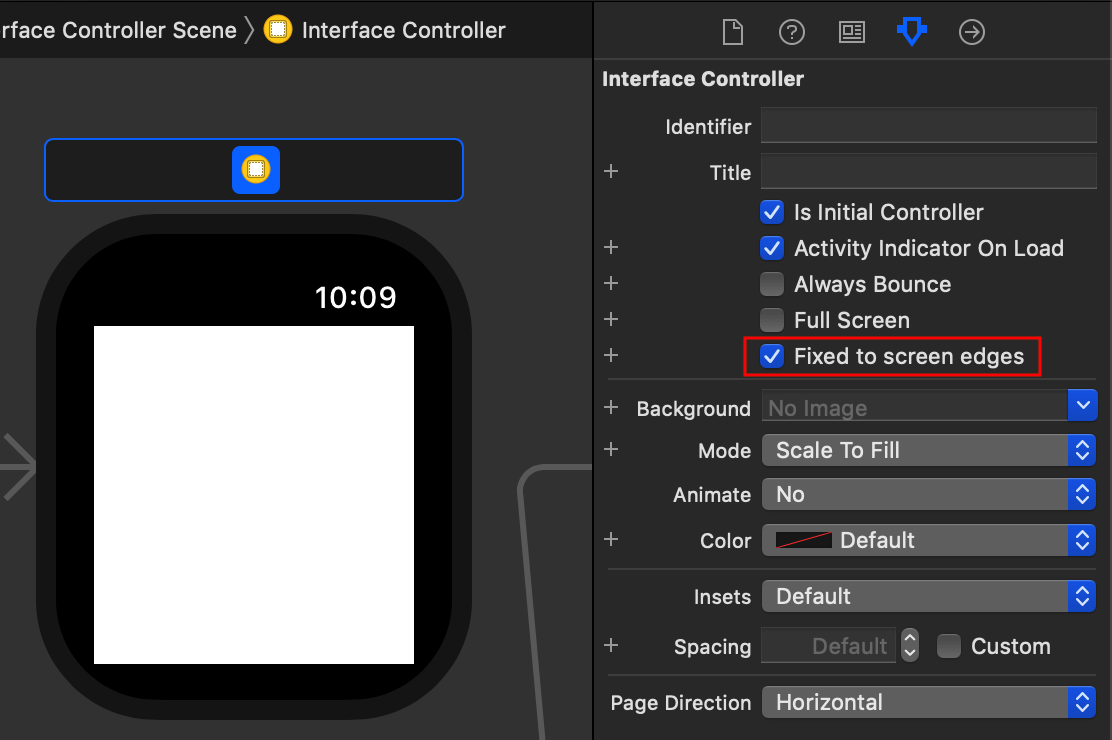Open the Identity inspector tab
Image resolution: width=1112 pixels, height=740 pixels.
point(851,32)
